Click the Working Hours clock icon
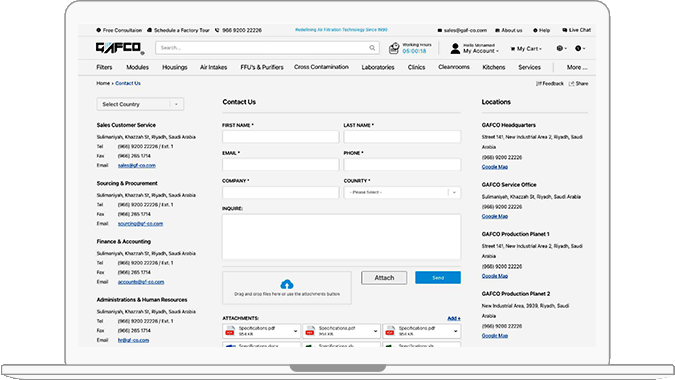 (394, 48)
